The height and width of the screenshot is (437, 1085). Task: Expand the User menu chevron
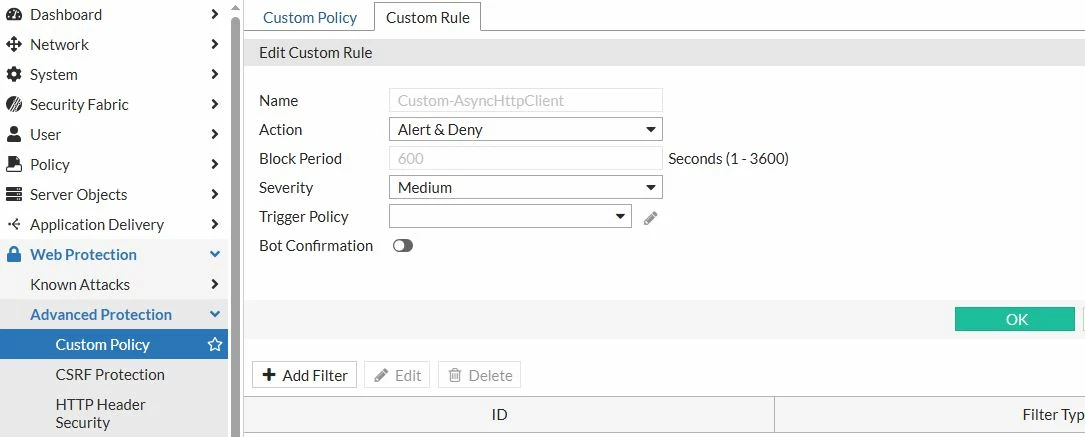click(x=215, y=134)
